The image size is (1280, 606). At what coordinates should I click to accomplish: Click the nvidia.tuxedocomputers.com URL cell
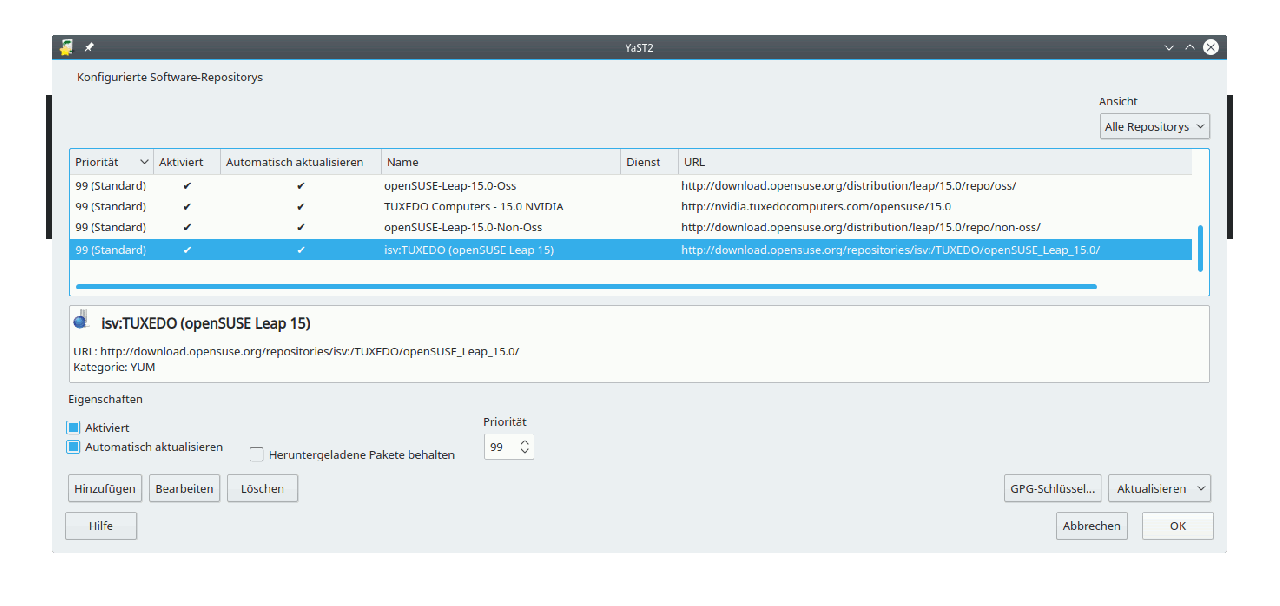(x=816, y=207)
